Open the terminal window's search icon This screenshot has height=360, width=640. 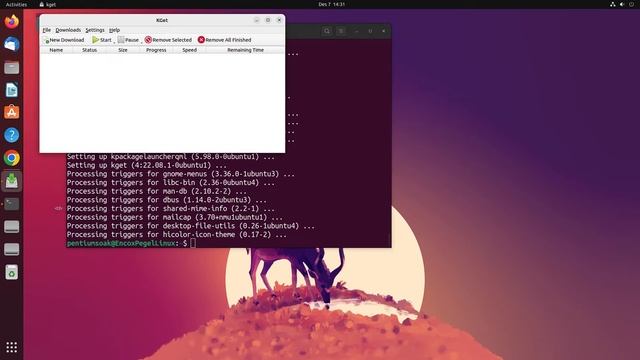tap(327, 31)
